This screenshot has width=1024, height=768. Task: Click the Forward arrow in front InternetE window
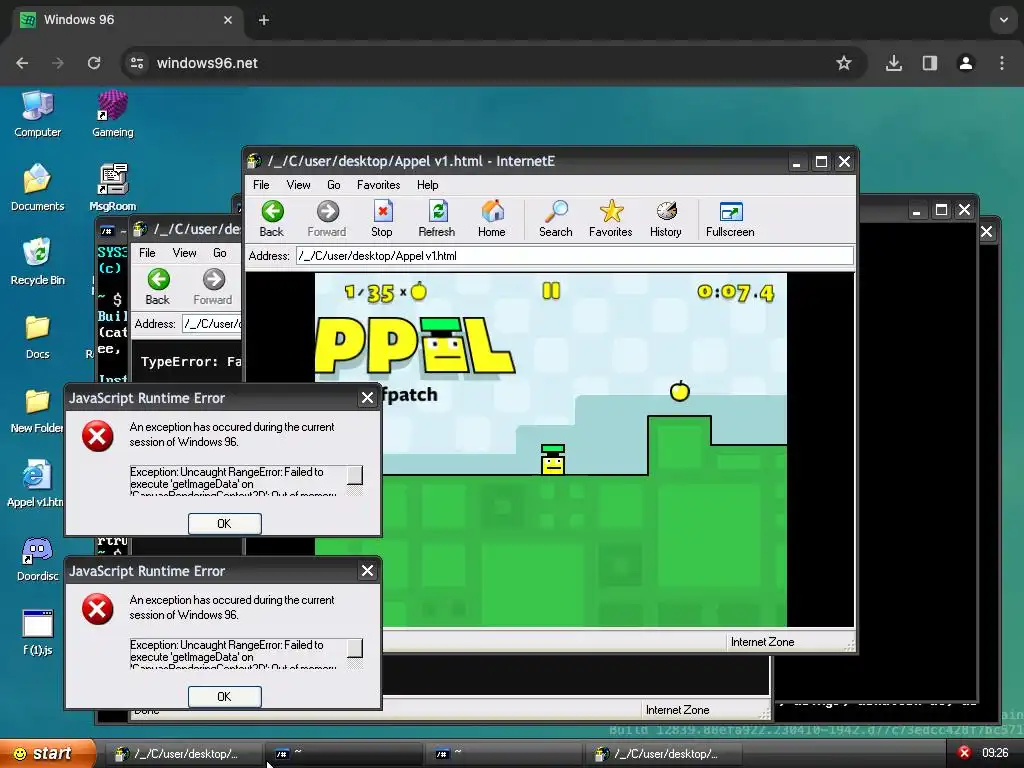point(327,219)
